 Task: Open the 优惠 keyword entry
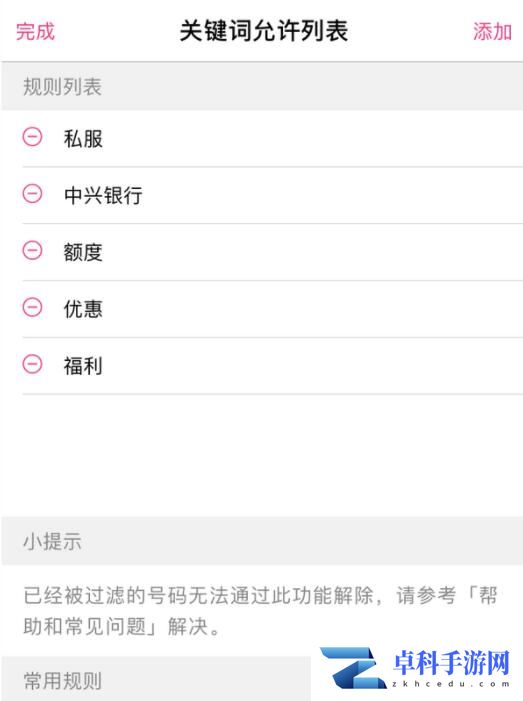262,309
